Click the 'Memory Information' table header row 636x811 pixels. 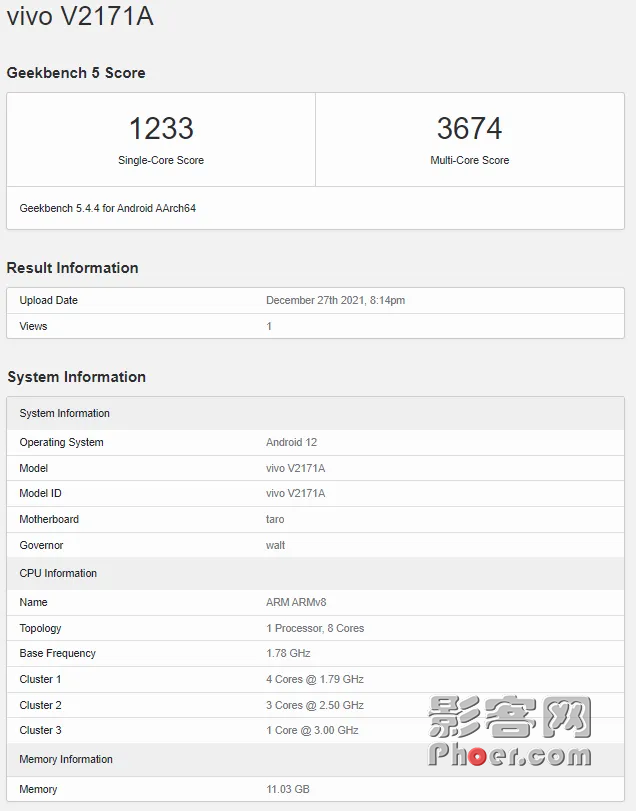click(x=315, y=759)
